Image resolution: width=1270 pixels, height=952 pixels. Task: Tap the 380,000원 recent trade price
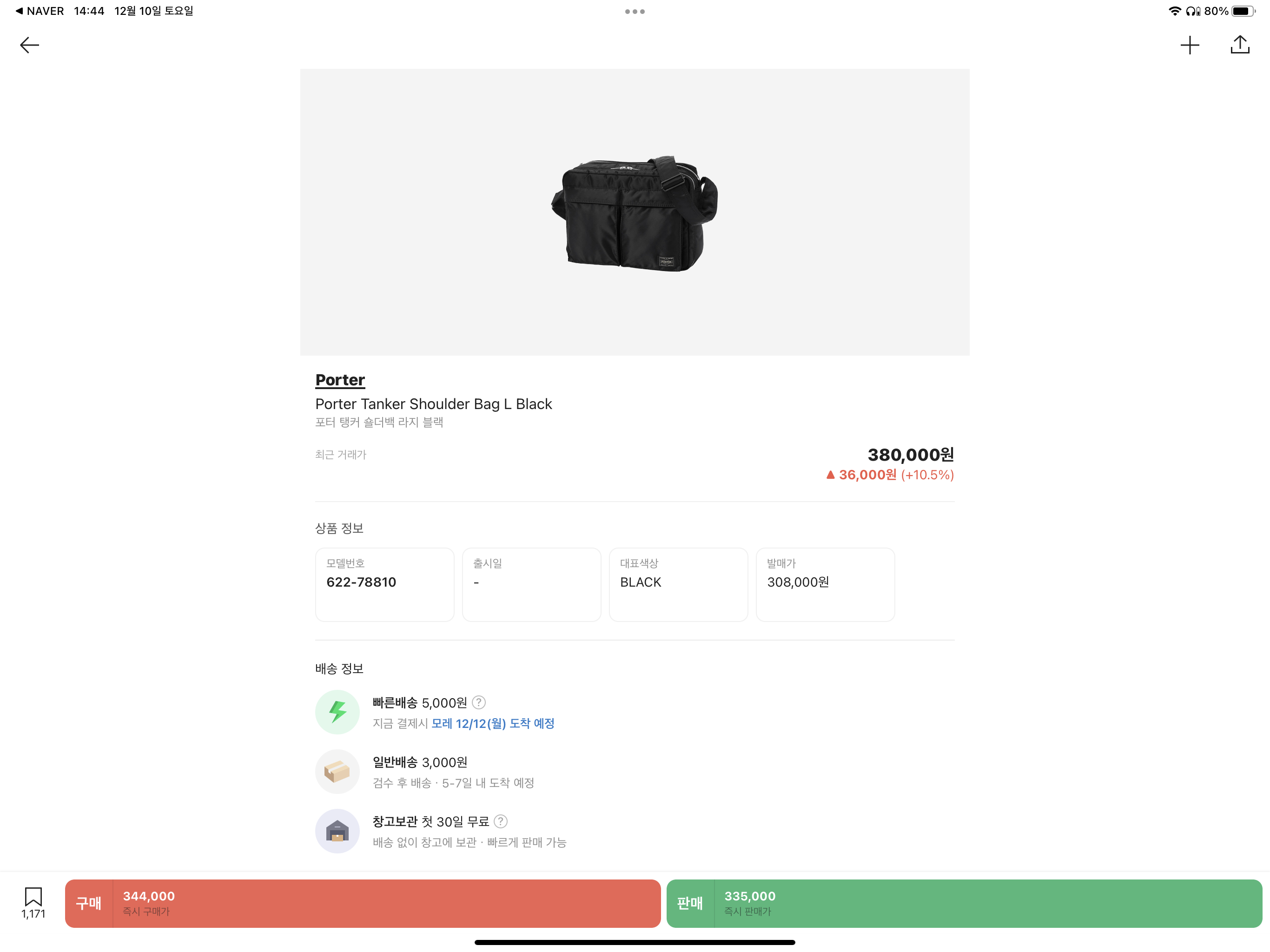(x=910, y=455)
